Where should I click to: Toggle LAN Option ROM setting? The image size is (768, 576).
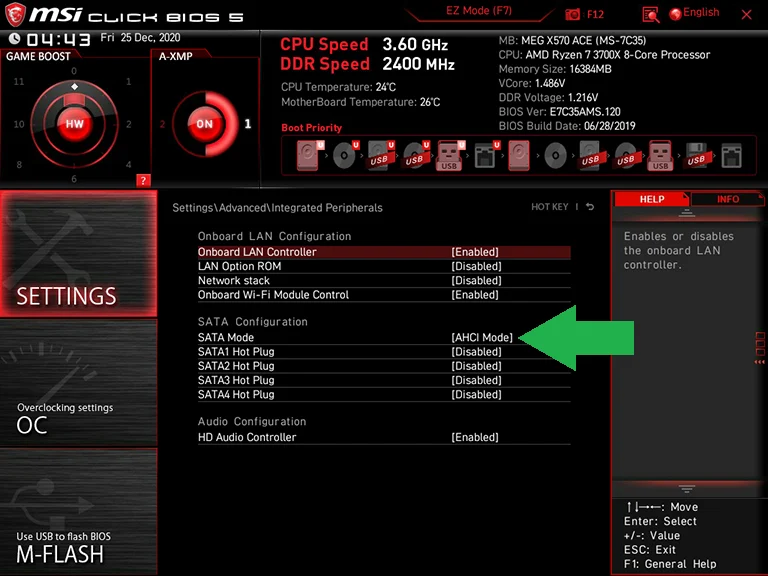pos(384,266)
